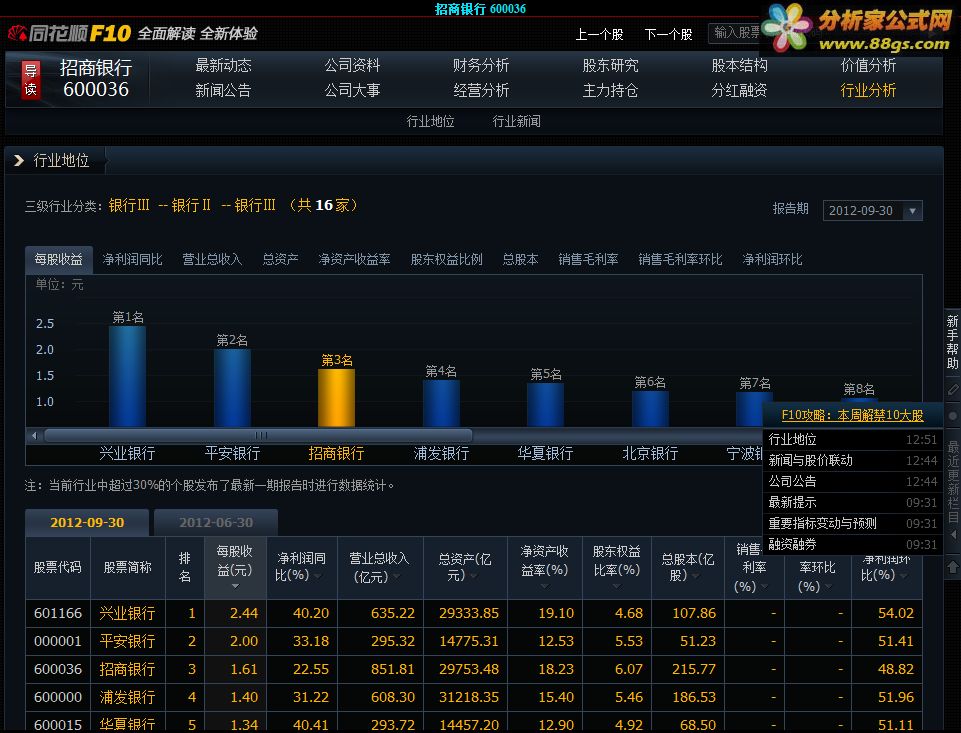This screenshot has height=733, width=961.
Task: Open the 公司资料 menu item
Action: pyautogui.click(x=352, y=66)
